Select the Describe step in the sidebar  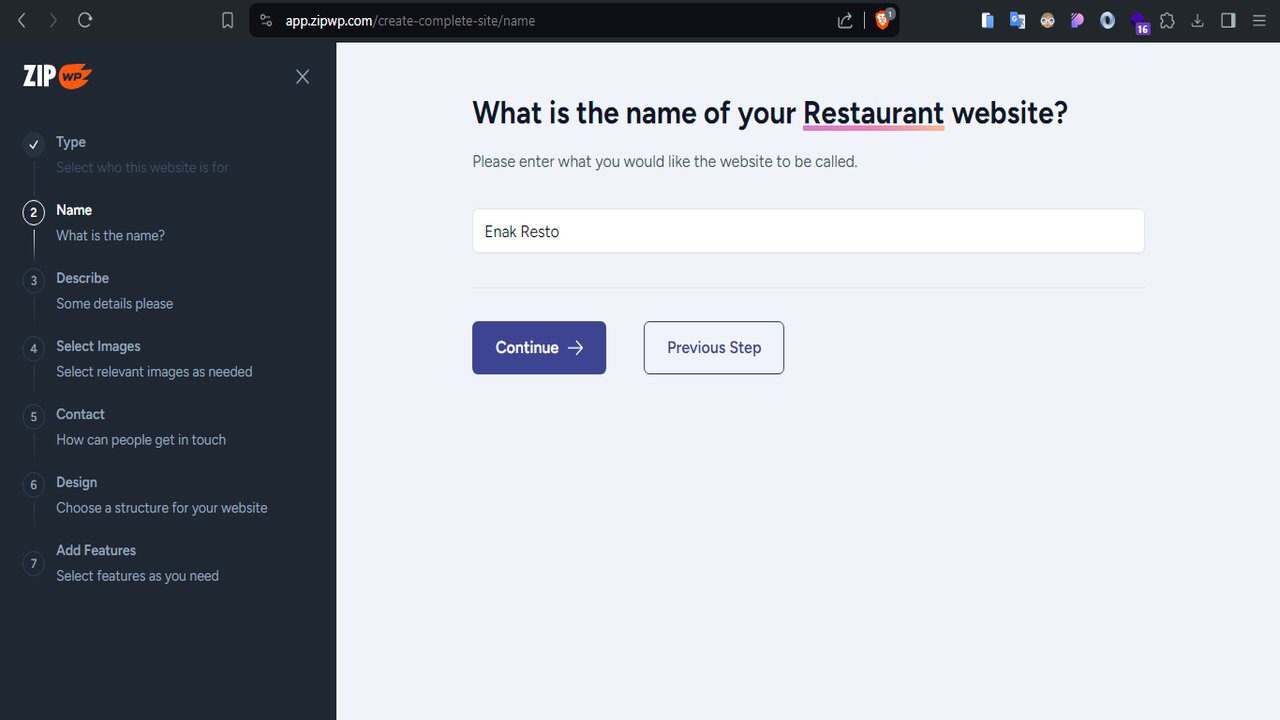point(82,279)
